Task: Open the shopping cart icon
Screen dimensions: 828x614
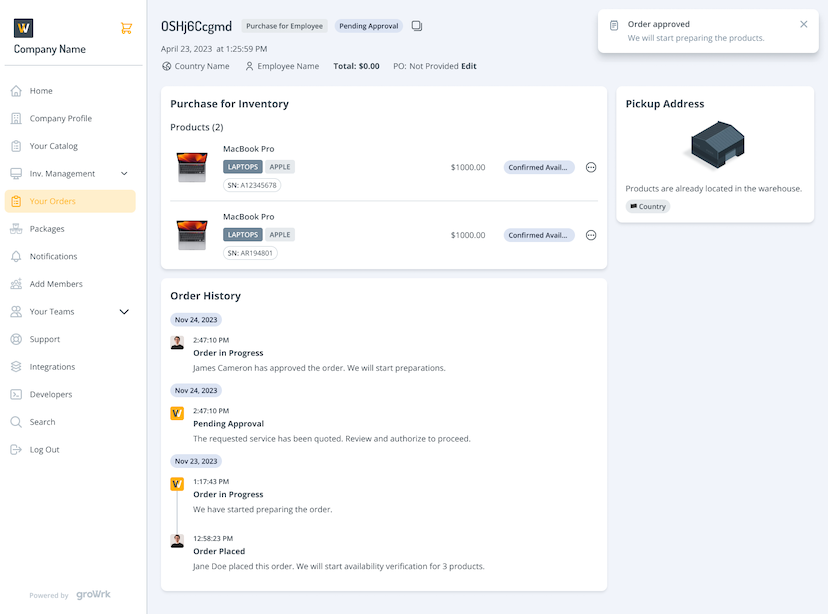Action: (x=126, y=28)
